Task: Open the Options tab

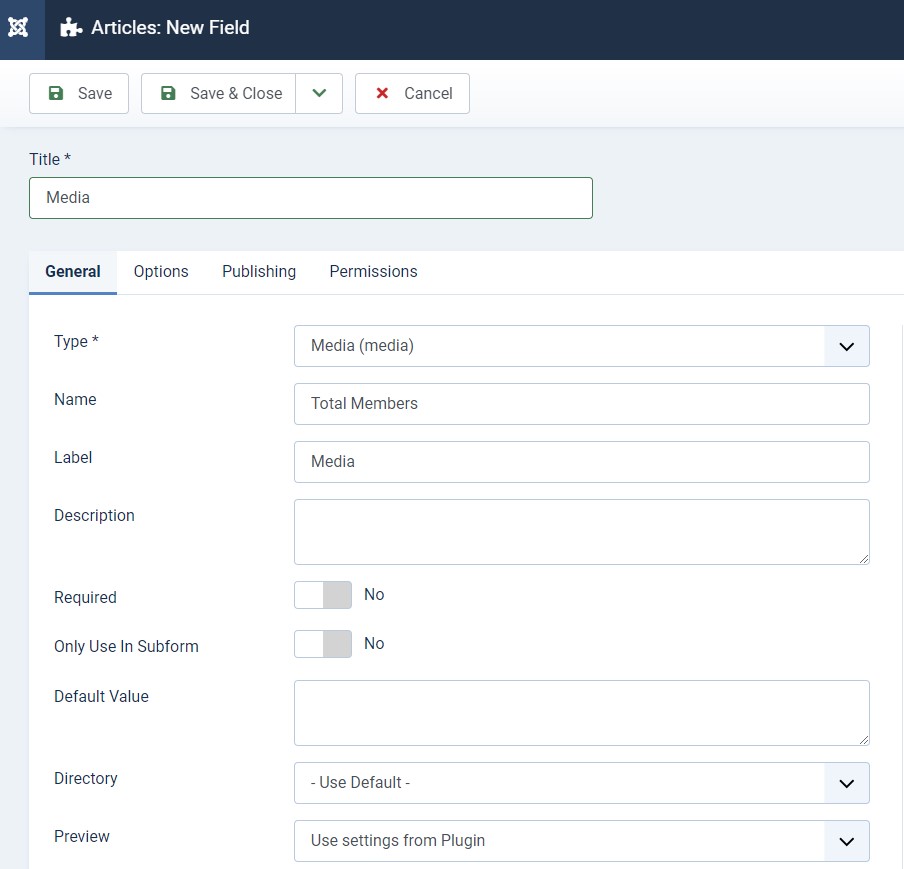Action: pos(161,272)
